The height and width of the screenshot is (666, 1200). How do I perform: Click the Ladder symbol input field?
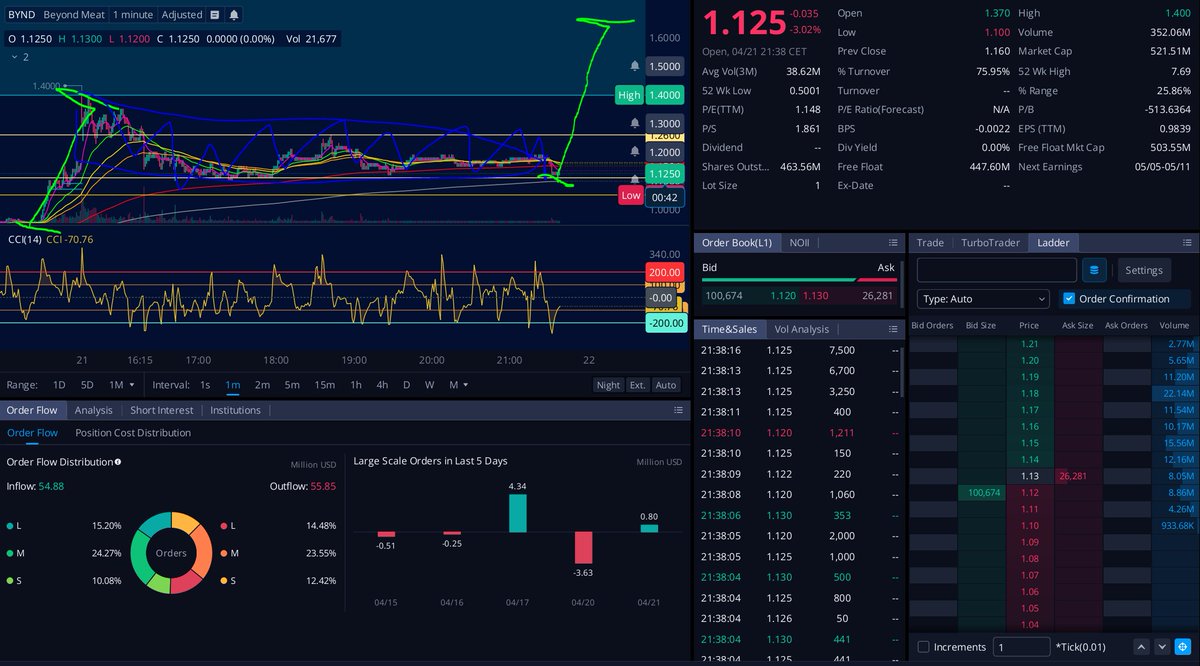point(997,270)
